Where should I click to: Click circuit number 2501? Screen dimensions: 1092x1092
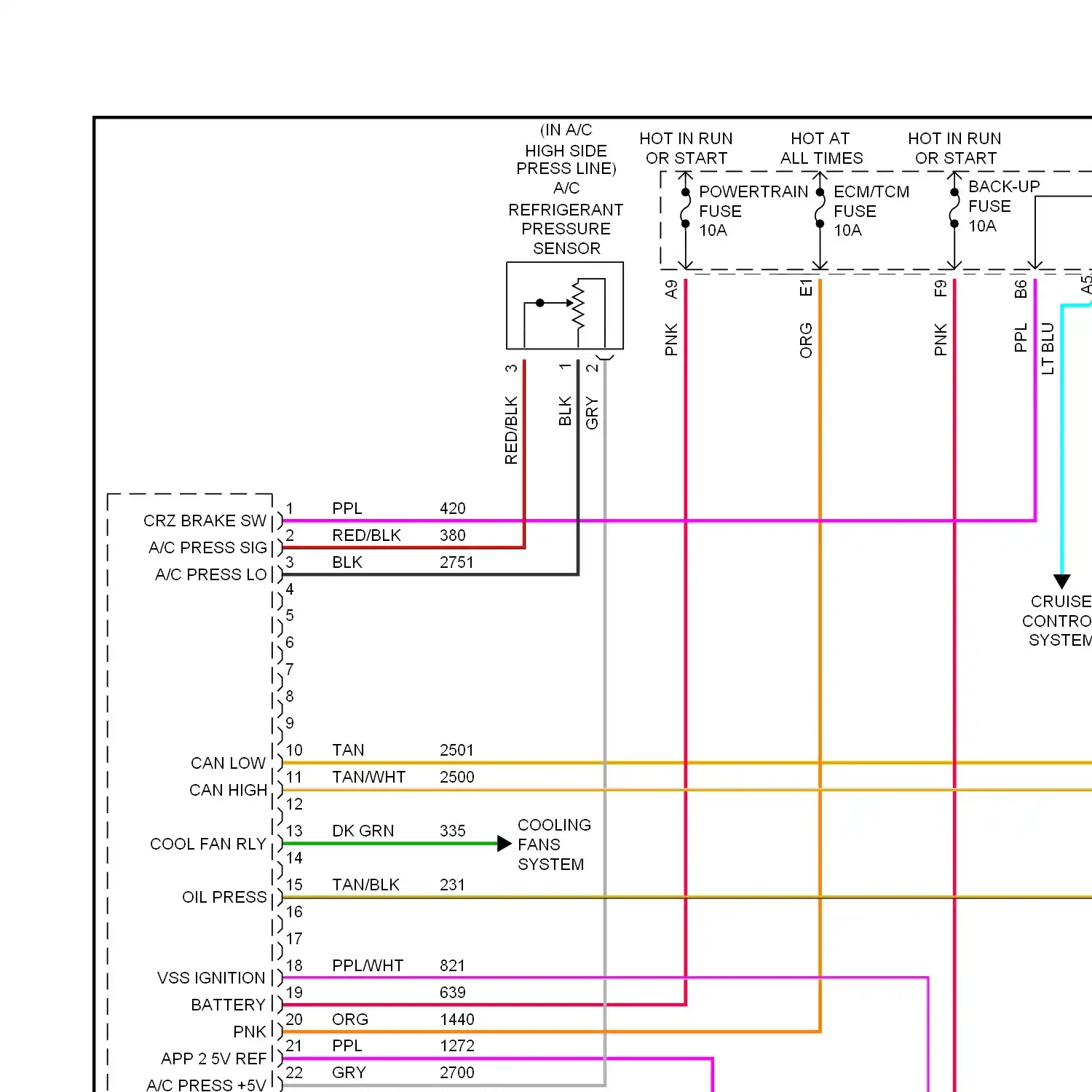point(456,750)
